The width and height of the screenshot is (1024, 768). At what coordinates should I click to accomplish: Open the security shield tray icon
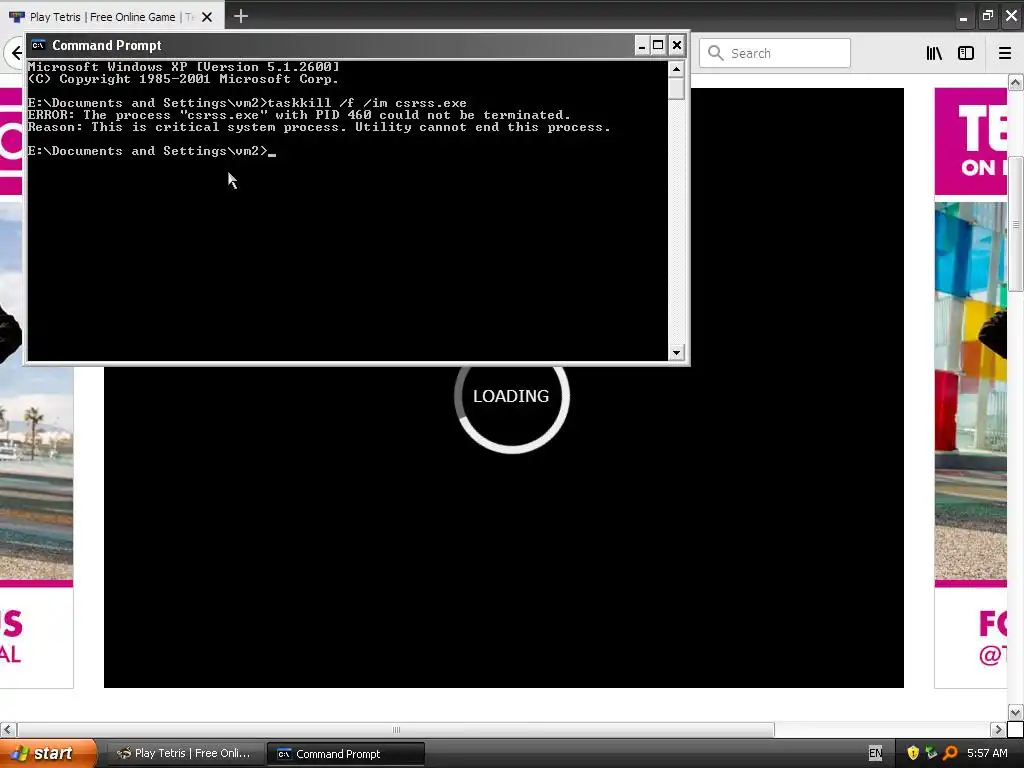click(x=913, y=753)
